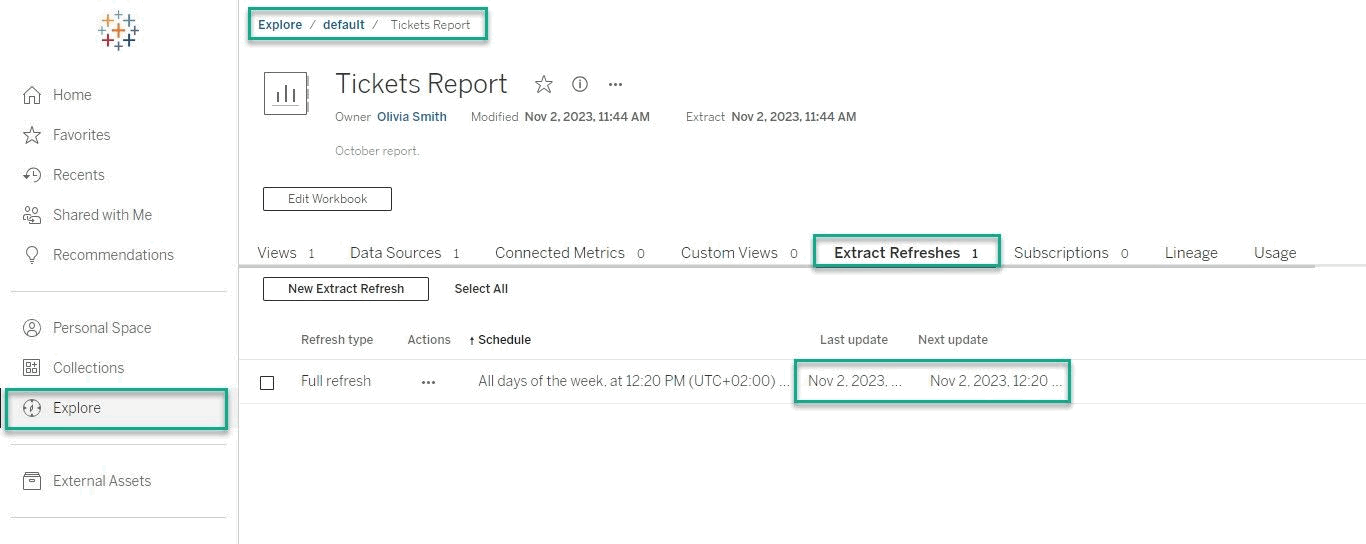Switch to the Subscriptions tab
The width and height of the screenshot is (1366, 544).
(1060, 253)
